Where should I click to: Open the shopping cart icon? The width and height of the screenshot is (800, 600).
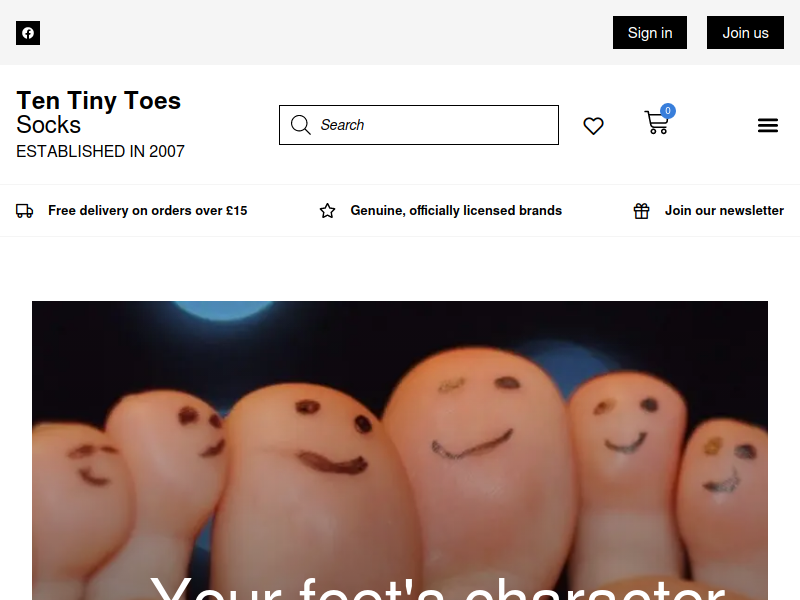pos(656,123)
